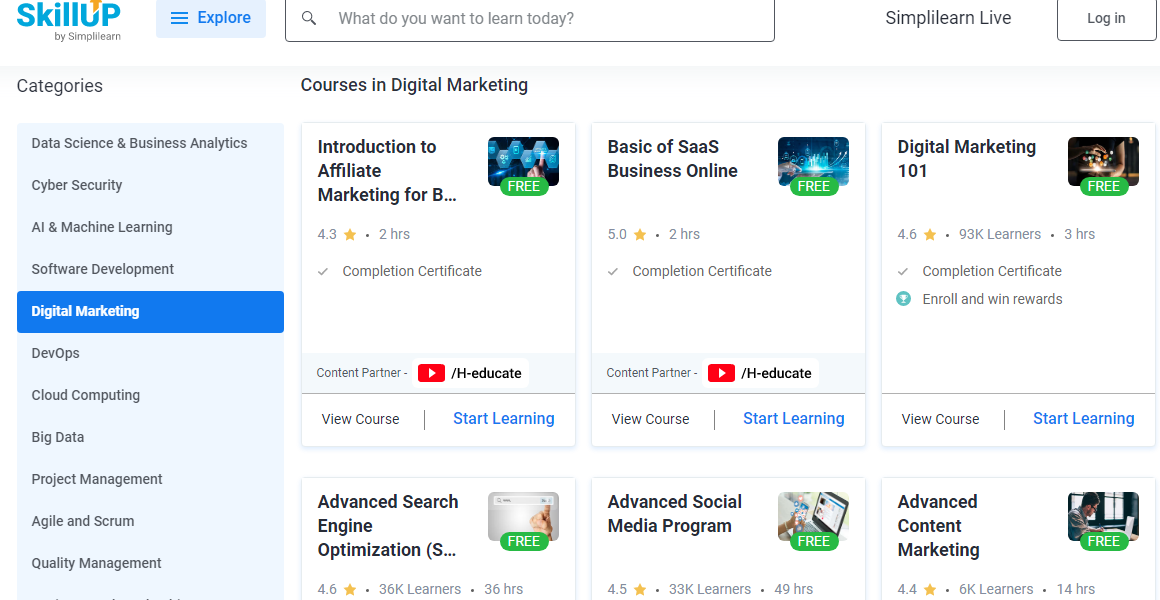Open the Advanced Social Media Program thumbnail
This screenshot has height=600, width=1160.
(813, 517)
